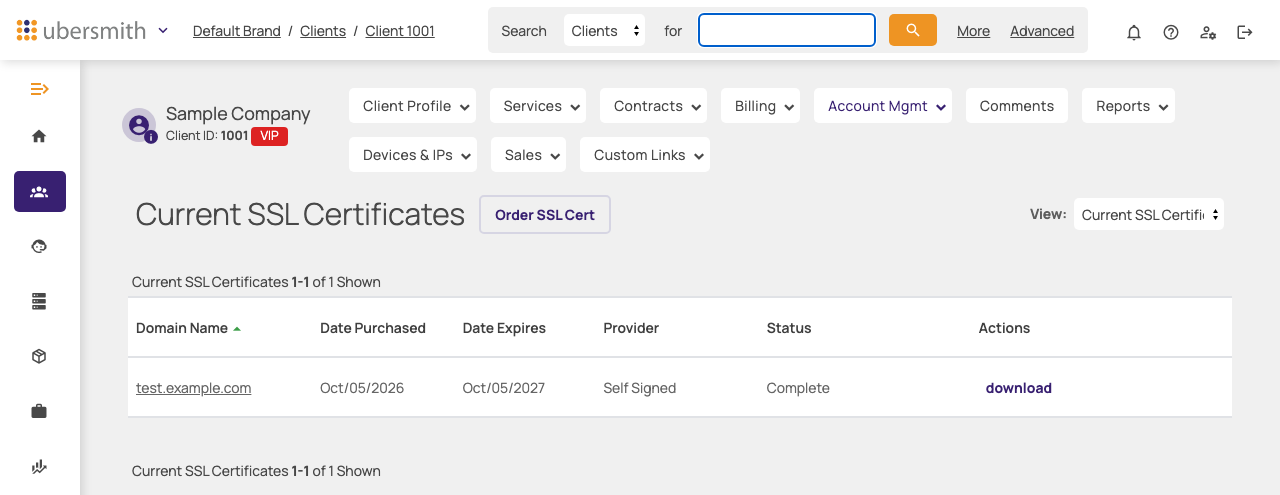Screen dimensions: 1280x495
Task: Go to Default Brand breadcrumb
Action: click(x=237, y=31)
